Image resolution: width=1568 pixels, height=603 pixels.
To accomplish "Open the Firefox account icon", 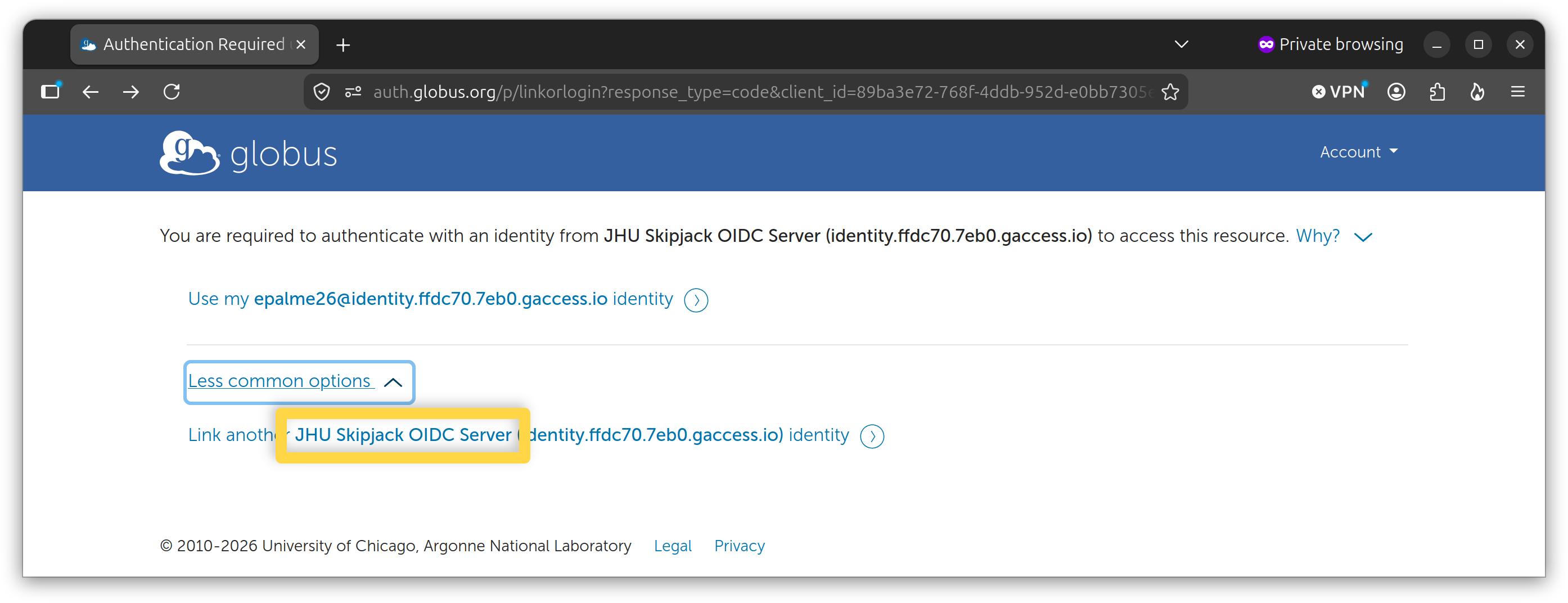I will tap(1396, 92).
